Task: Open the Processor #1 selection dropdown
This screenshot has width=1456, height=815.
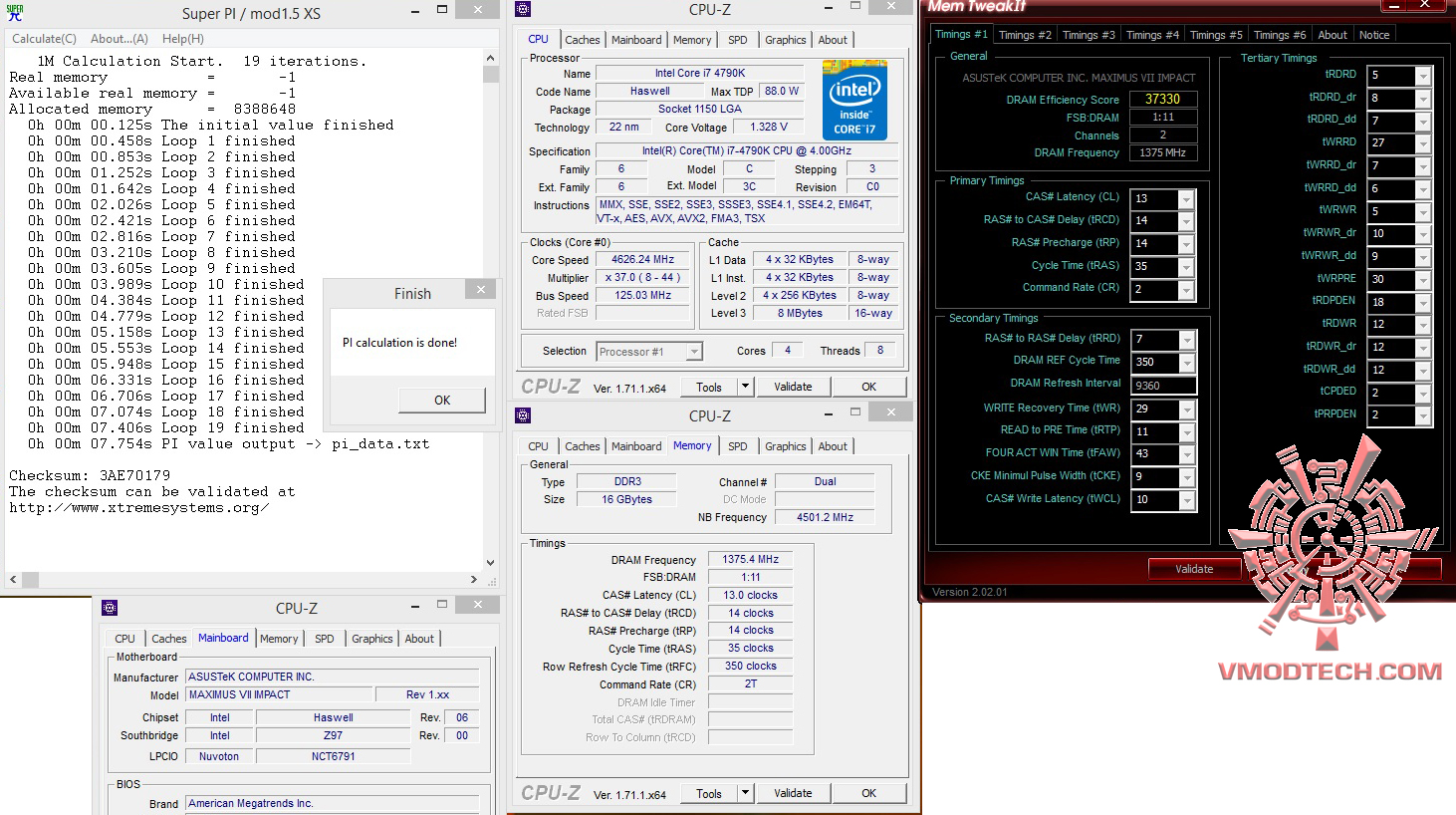Action: coord(694,352)
